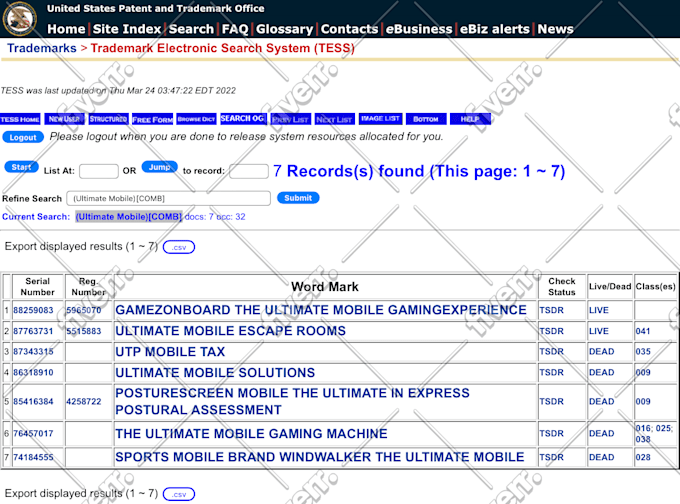Image resolution: width=680 pixels, height=504 pixels.
Task: Open SPORTS MOBILE BRAND WINDWALKER word mark
Action: (320, 457)
